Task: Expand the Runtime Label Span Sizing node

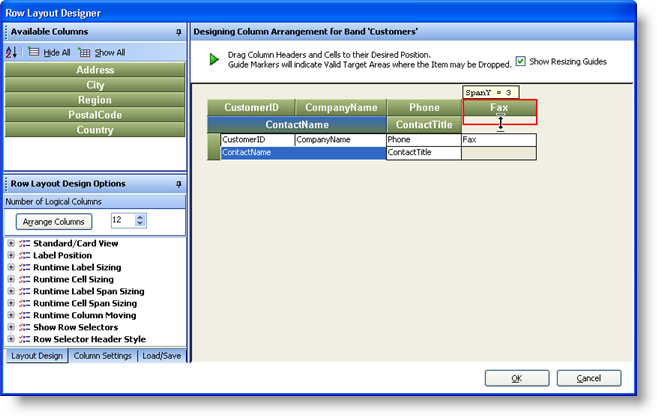Action: click(x=11, y=291)
